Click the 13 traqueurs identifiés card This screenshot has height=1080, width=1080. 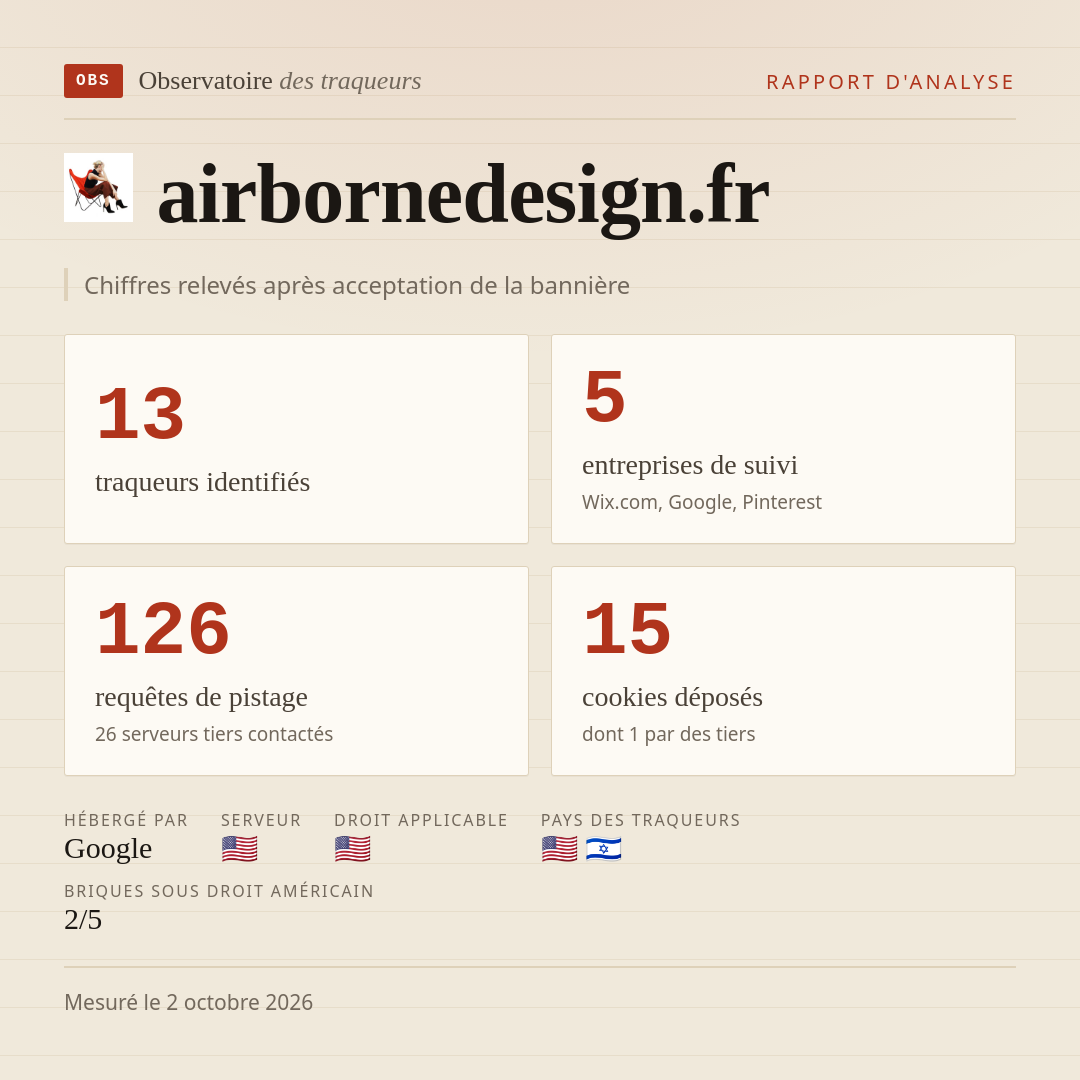coord(296,439)
